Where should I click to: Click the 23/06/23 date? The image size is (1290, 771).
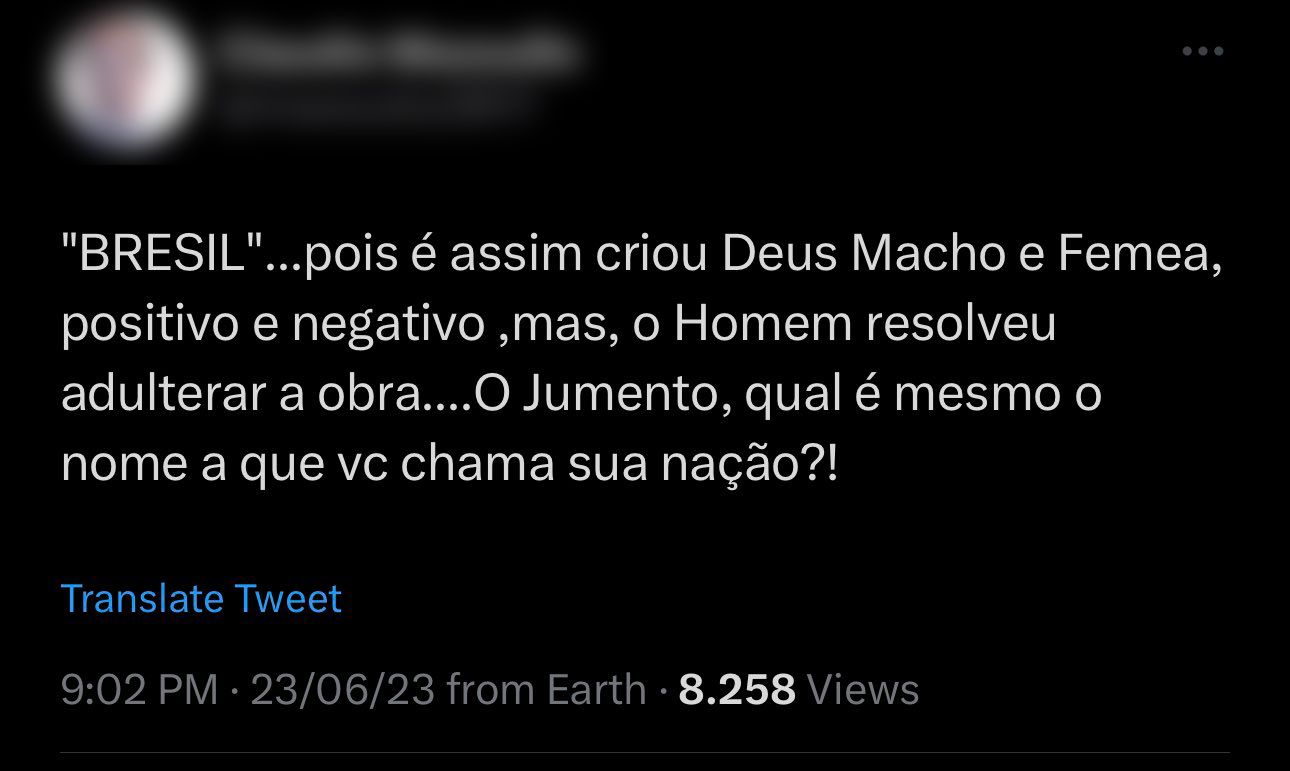tap(343, 690)
